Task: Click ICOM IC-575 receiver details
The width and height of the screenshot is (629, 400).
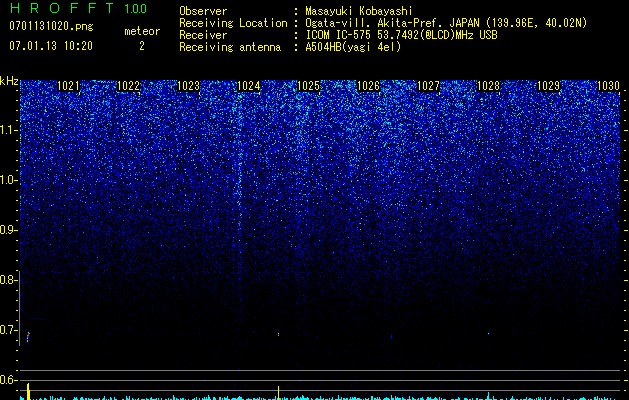Action: point(401,35)
